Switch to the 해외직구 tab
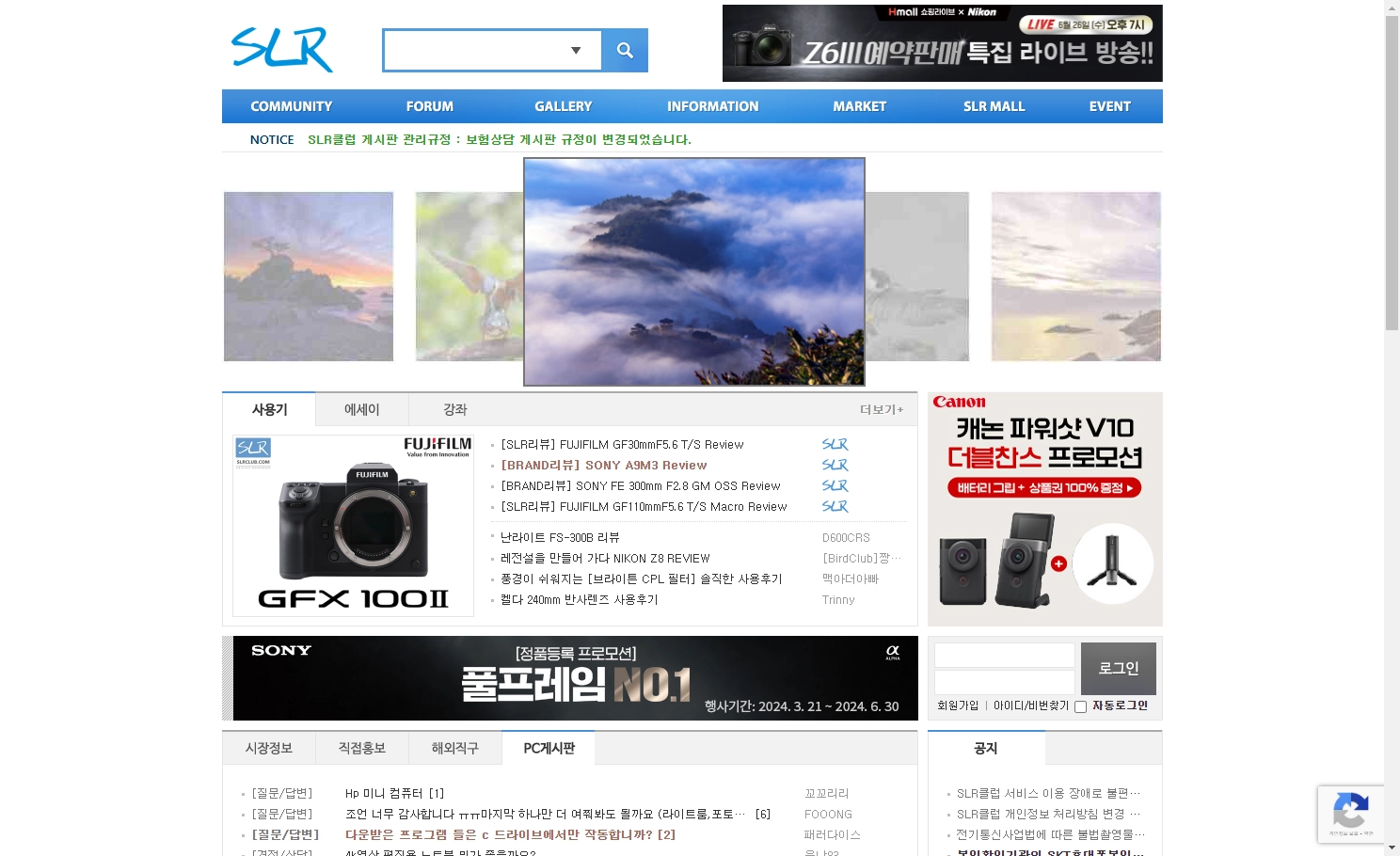This screenshot has width=1400, height=856. click(x=455, y=748)
